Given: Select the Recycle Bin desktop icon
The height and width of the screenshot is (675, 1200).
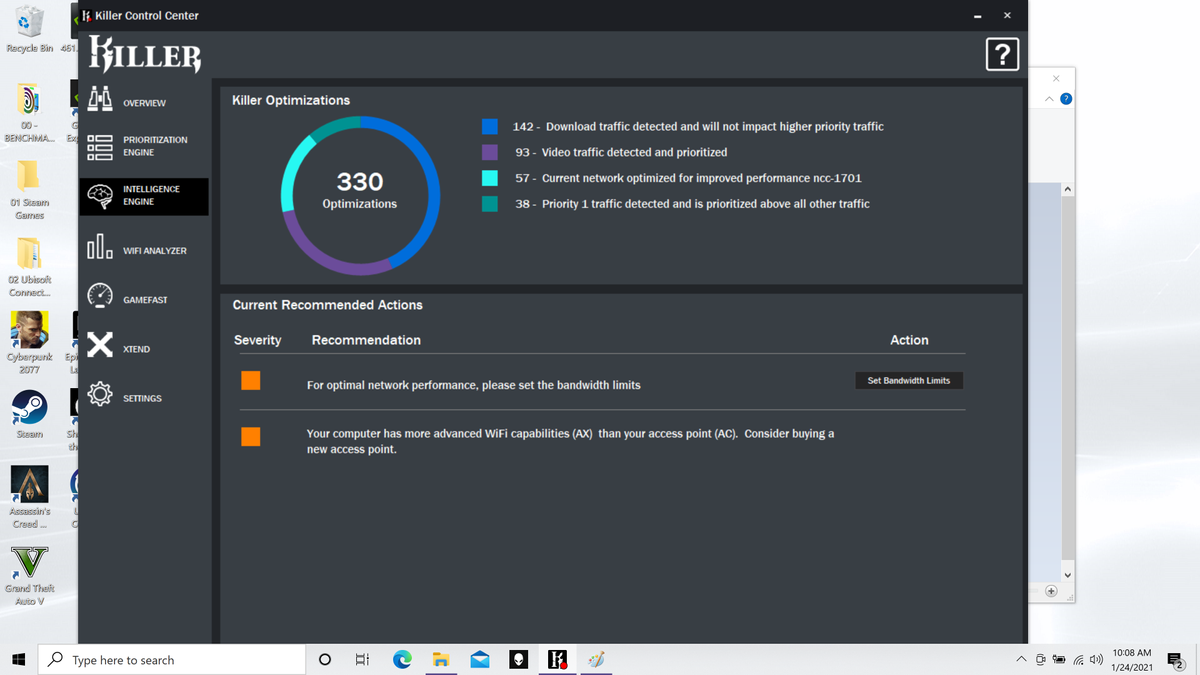Looking at the screenshot, I should click(x=30, y=29).
